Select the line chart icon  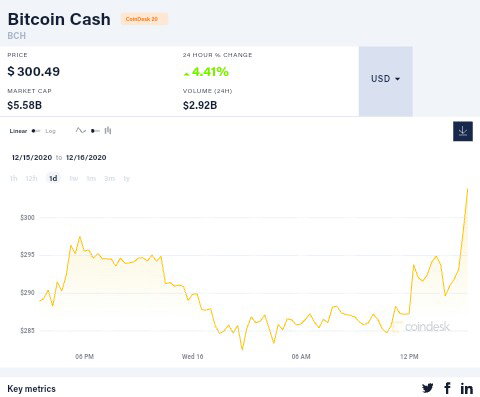click(x=81, y=131)
